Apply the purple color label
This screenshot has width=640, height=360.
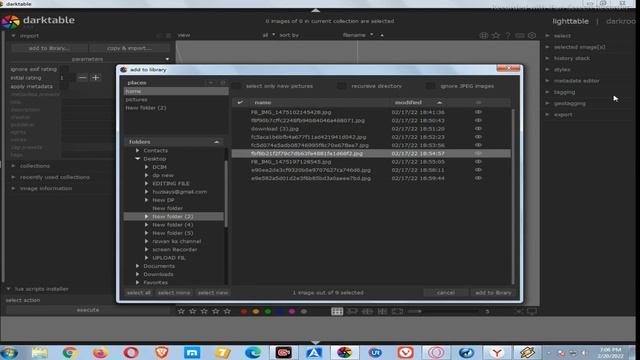tap(292, 311)
